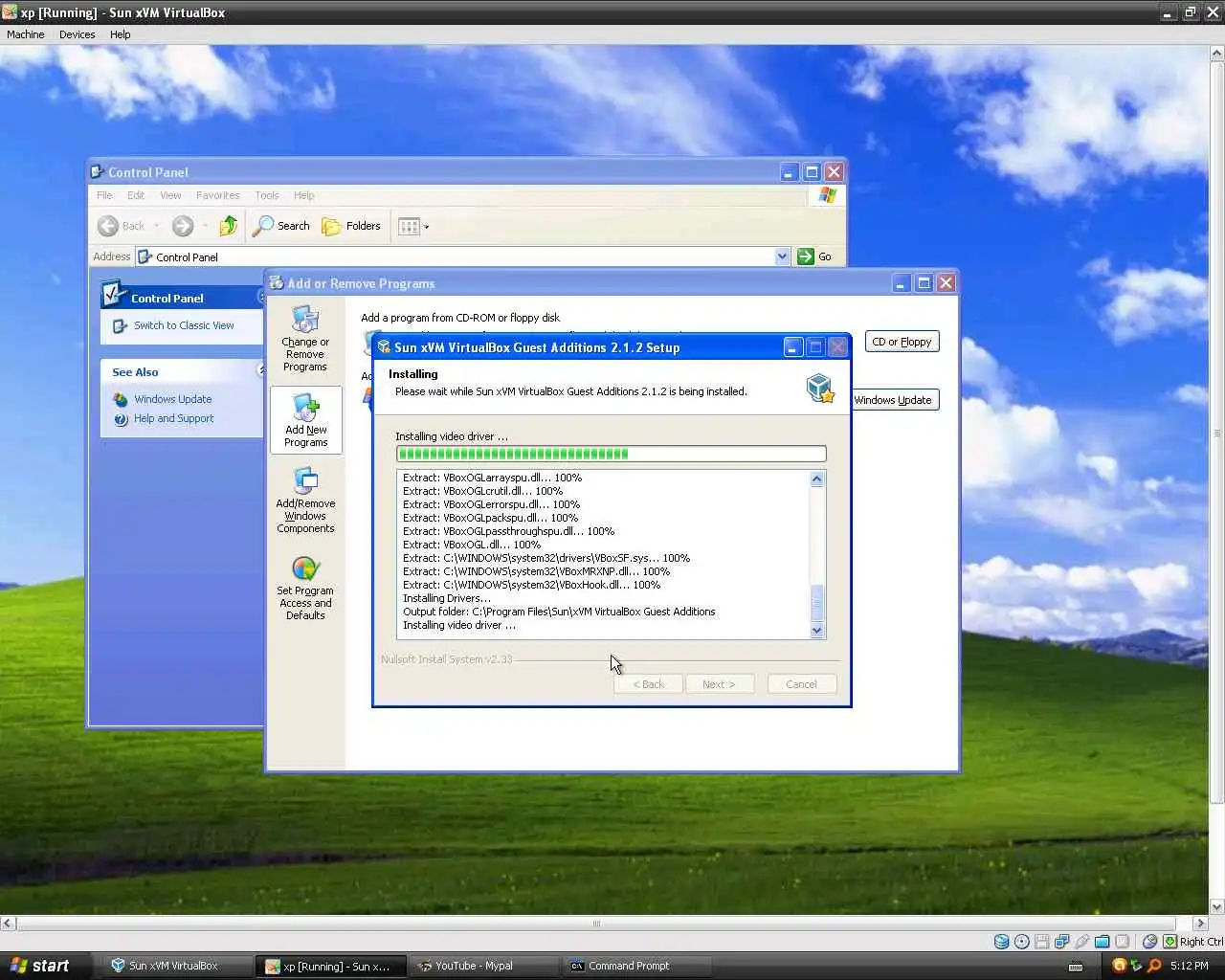Expand the Address bar dropdown

pos(782,256)
